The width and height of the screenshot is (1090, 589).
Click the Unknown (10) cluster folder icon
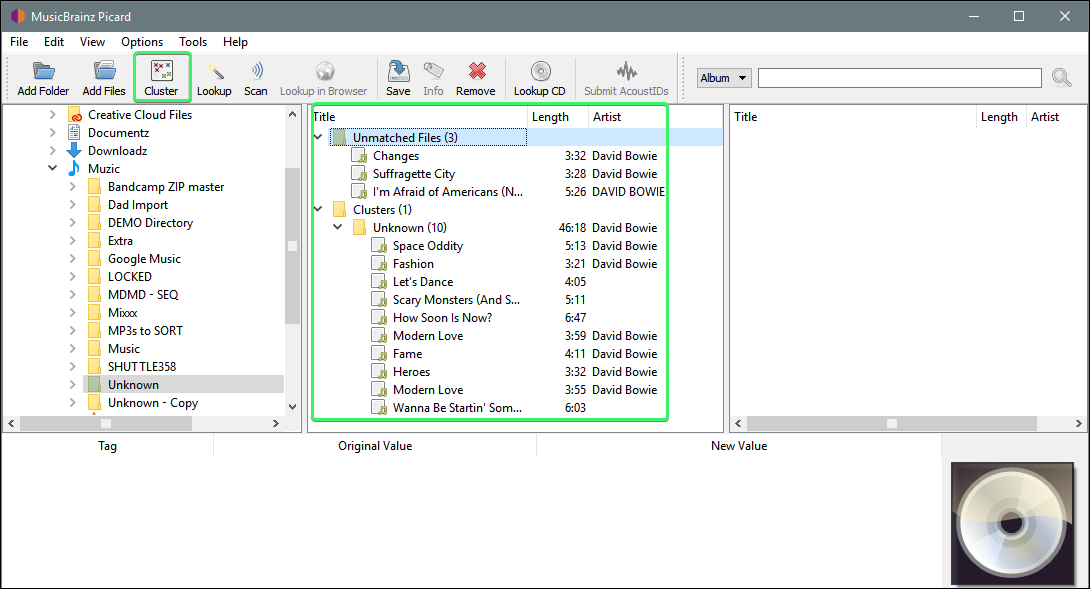tap(359, 227)
